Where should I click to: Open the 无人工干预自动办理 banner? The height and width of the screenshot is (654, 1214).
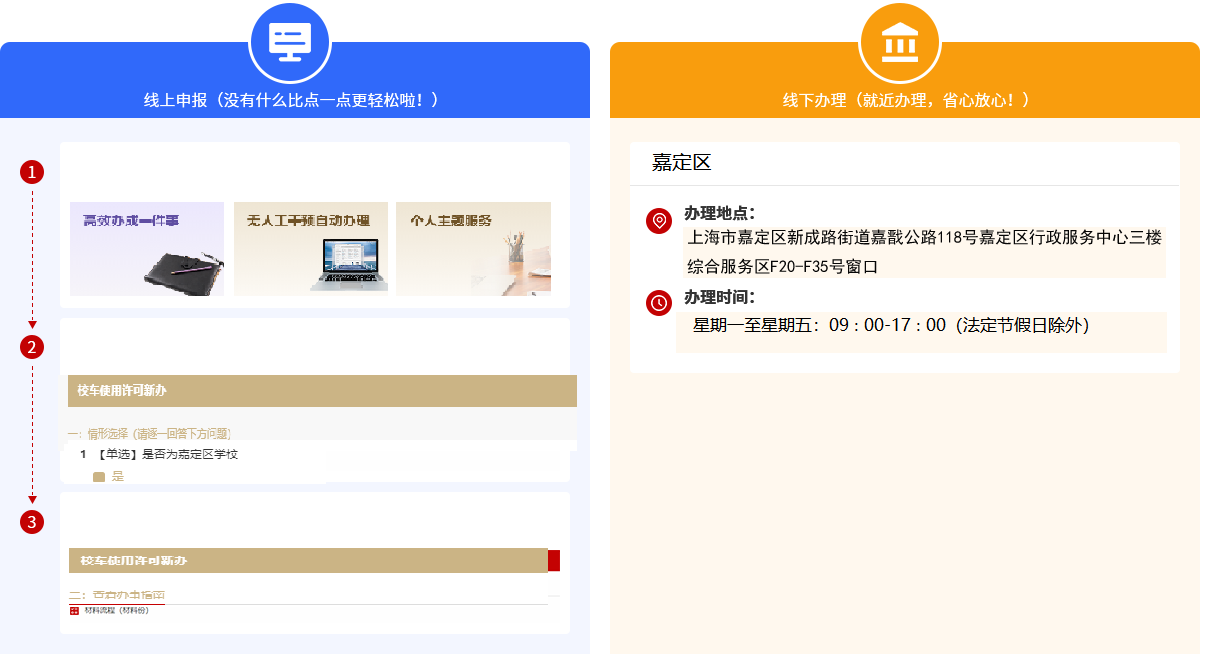point(310,249)
